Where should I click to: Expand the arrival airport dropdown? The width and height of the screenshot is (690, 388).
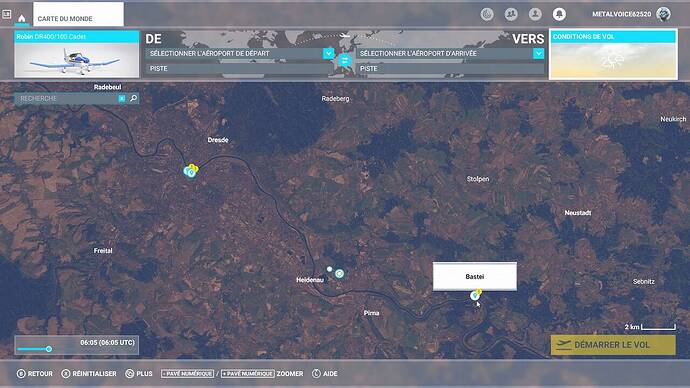[538, 53]
